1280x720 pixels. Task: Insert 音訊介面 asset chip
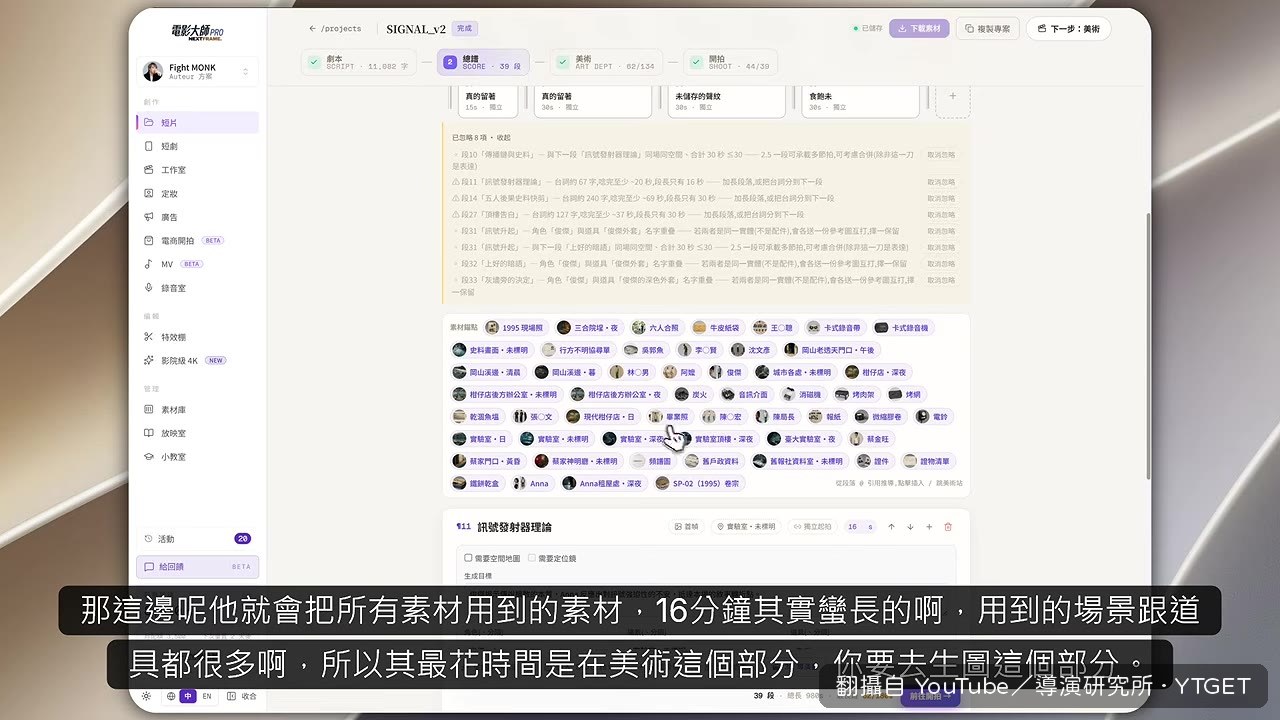pyautogui.click(x=746, y=394)
